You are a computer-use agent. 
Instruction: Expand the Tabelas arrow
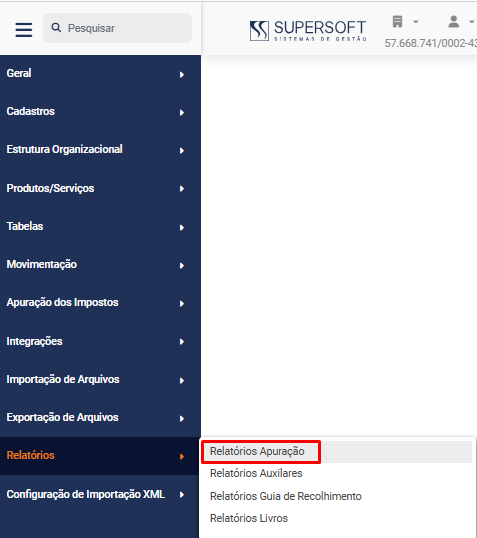[x=182, y=227]
